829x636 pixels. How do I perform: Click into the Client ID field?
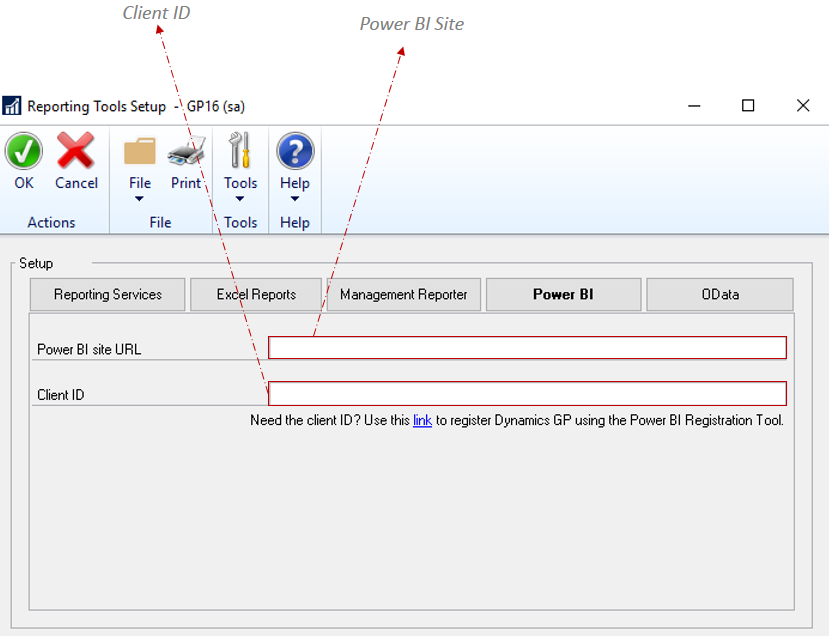[x=528, y=393]
